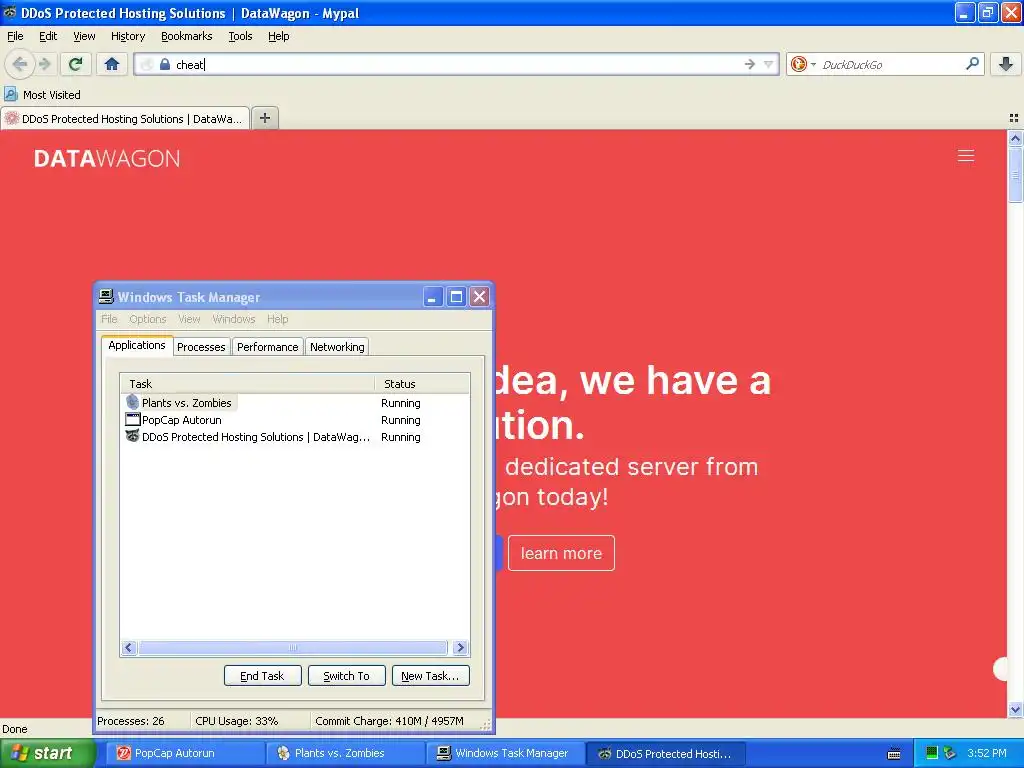Open the browser Edit menu
Screen dimensions: 1024x768
[x=48, y=36]
